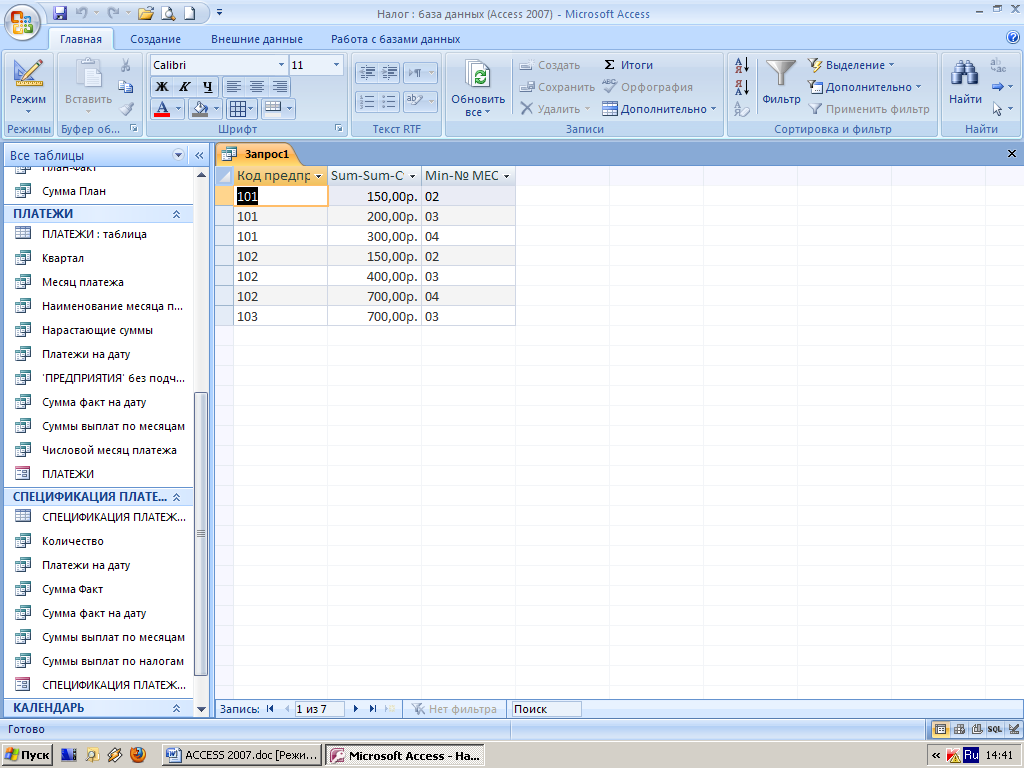Copy with the clipboard copy icon
This screenshot has width=1024, height=768.
tap(125, 87)
